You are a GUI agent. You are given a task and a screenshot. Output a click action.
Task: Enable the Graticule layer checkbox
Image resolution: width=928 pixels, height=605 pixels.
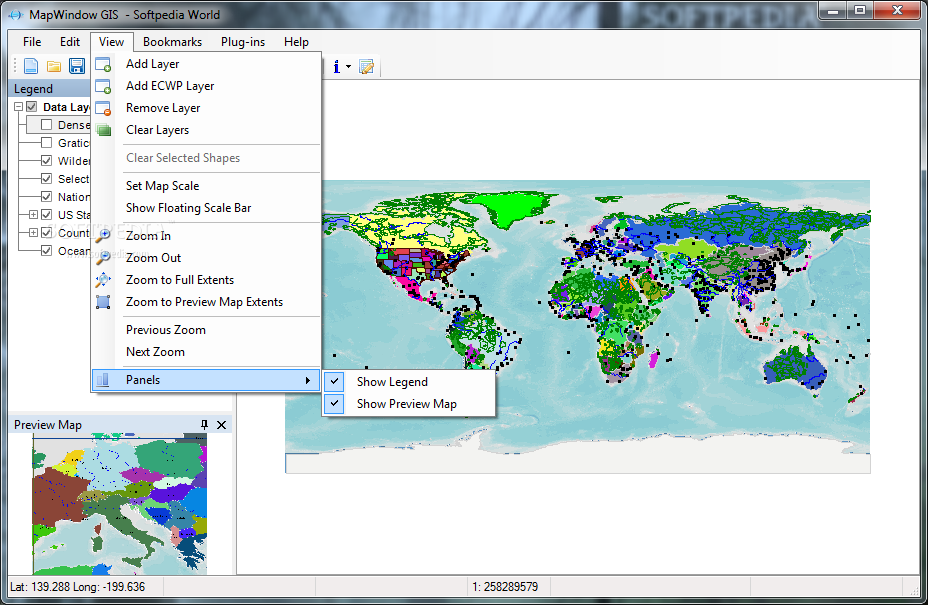(x=47, y=143)
